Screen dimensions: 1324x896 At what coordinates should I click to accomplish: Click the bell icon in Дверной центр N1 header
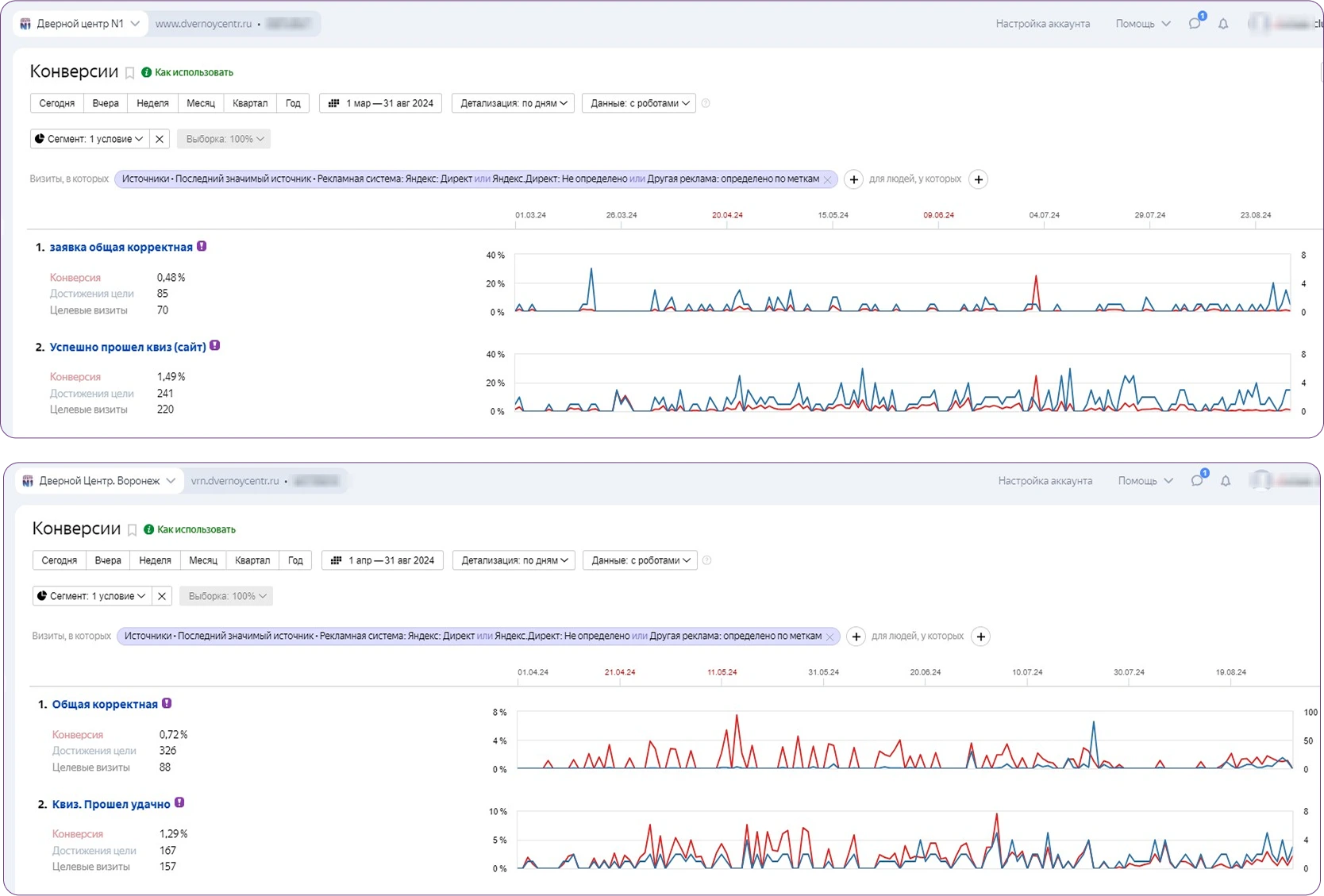(x=1223, y=24)
